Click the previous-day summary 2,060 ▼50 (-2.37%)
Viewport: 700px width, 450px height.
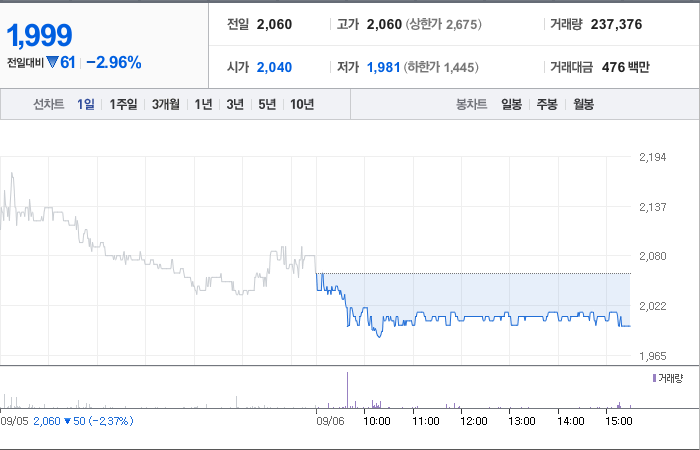[83, 421]
